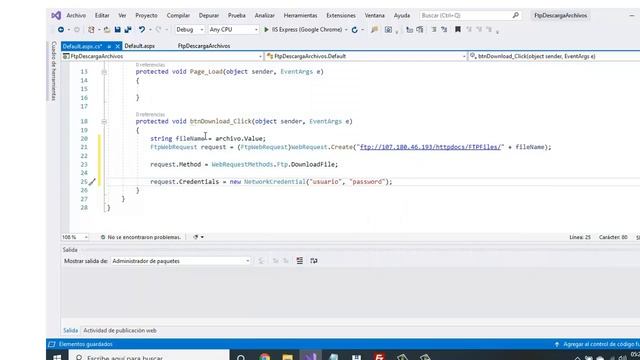Open File Explorer from the taskbar
The image size is (640, 360).
click(287, 357)
